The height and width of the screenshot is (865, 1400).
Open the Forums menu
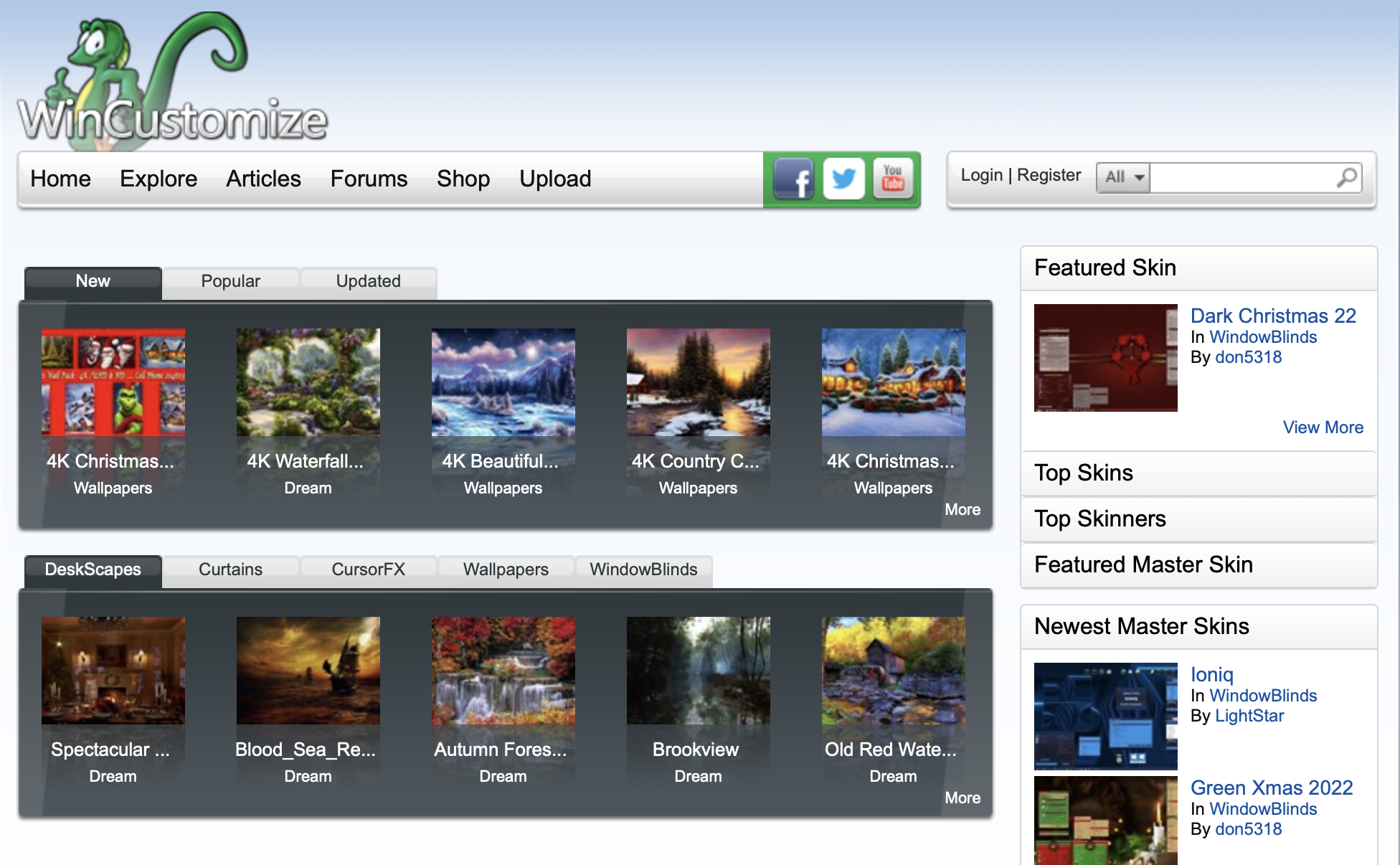click(x=369, y=179)
